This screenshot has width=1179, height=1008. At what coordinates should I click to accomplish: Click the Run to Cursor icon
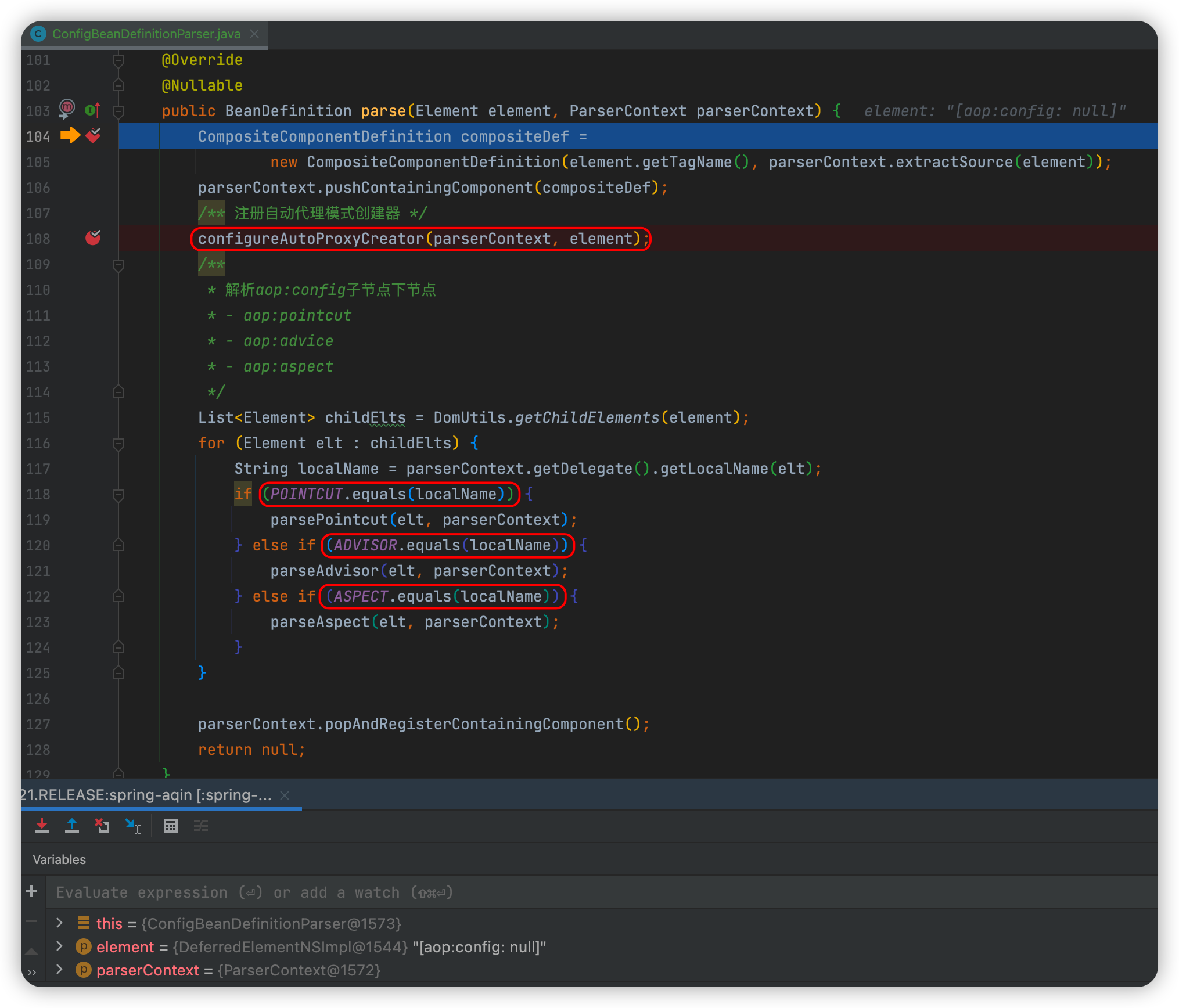(133, 826)
